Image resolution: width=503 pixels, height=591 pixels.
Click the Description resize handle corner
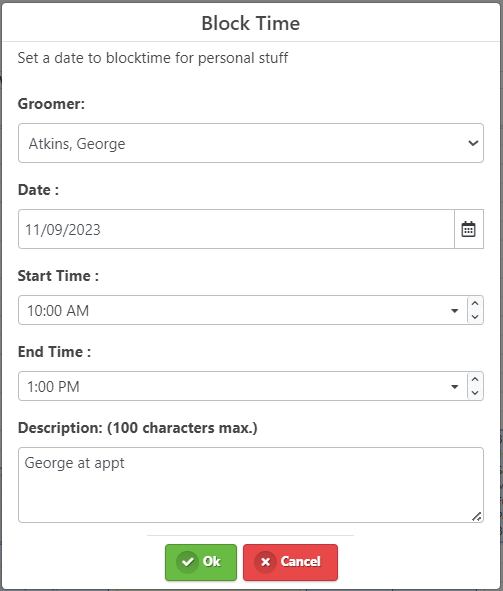[x=477, y=516]
